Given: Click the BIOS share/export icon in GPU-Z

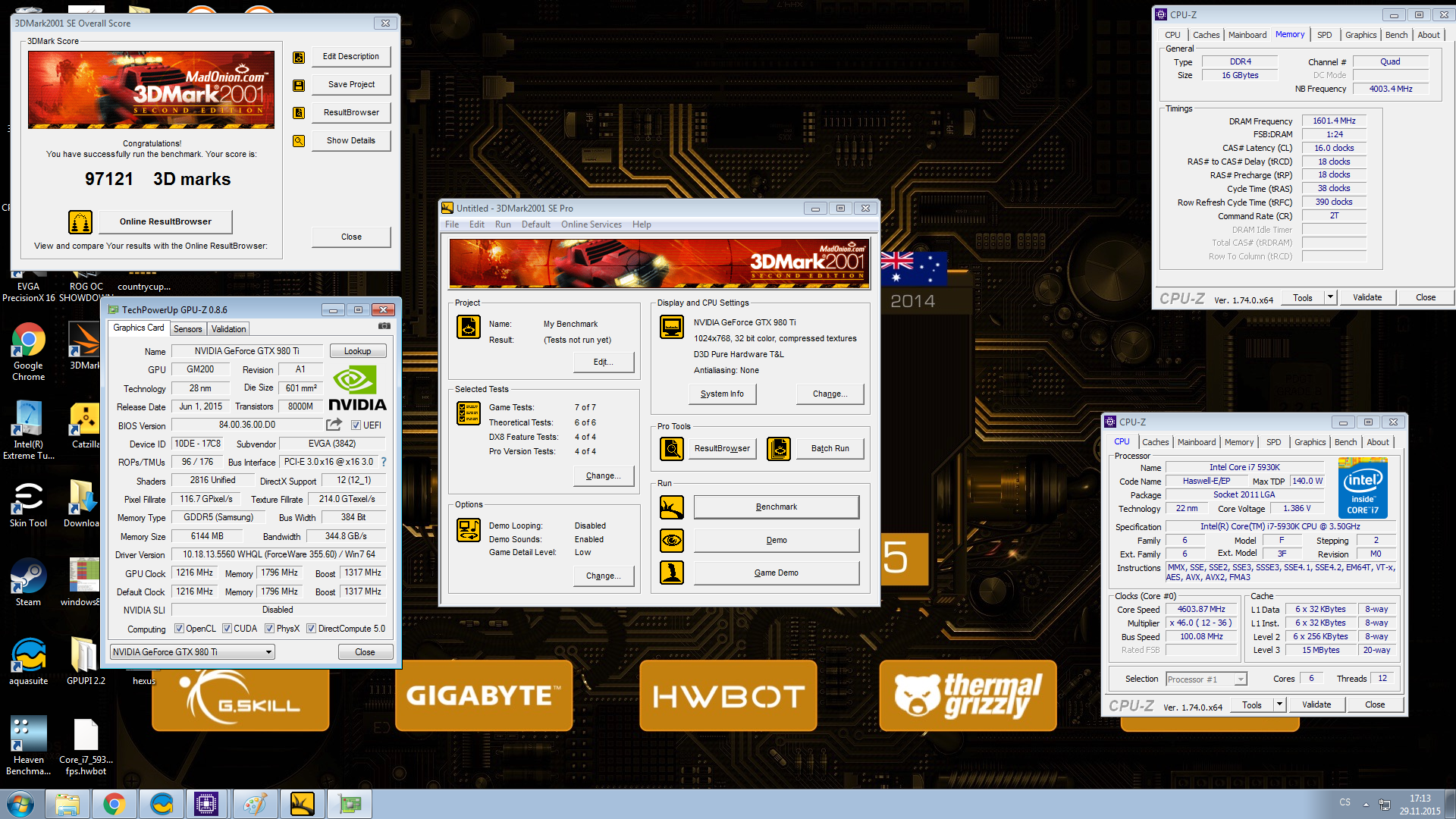Looking at the screenshot, I should [334, 425].
